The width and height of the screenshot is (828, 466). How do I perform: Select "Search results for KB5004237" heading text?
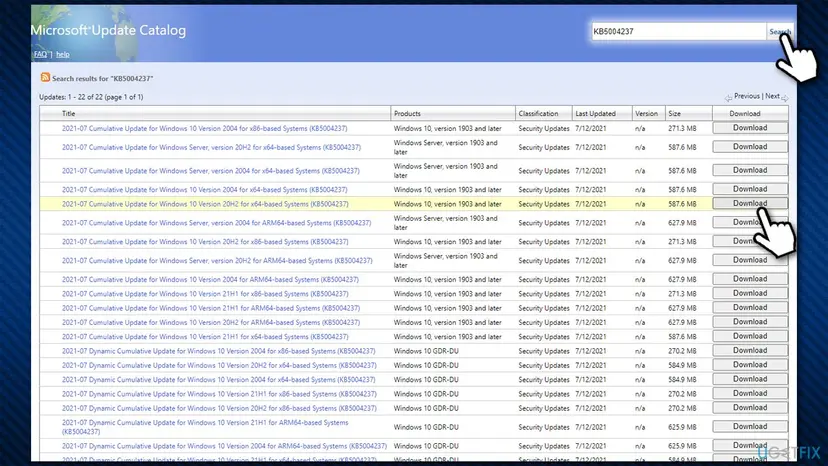[102, 78]
